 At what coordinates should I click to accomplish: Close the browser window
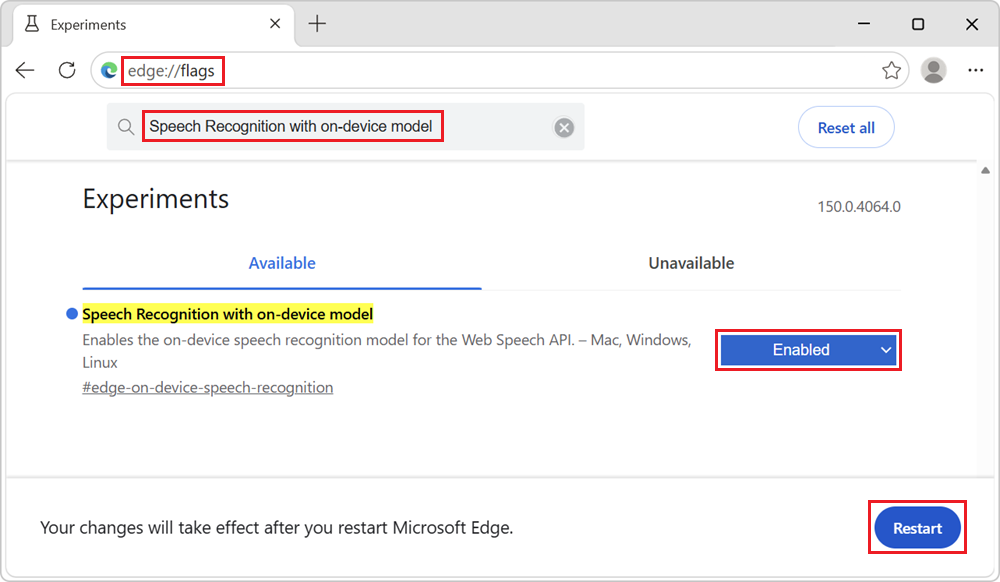coord(972,24)
